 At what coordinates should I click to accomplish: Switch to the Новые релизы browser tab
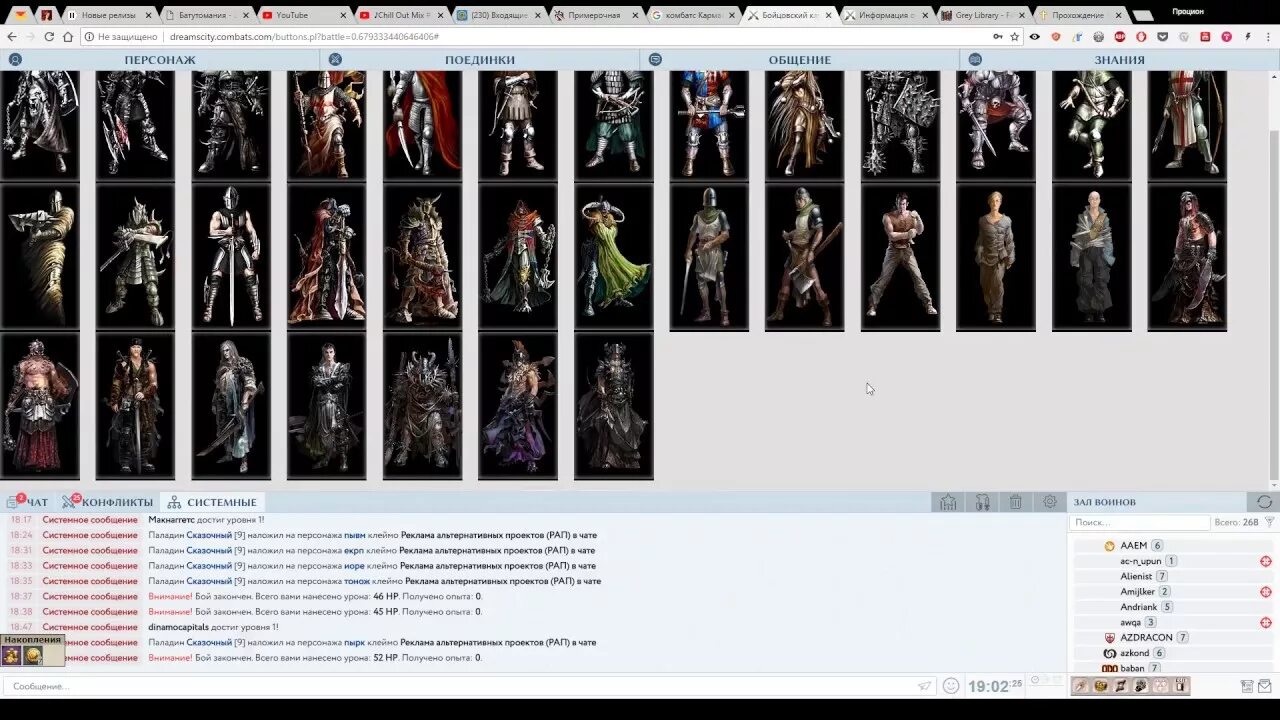(110, 15)
